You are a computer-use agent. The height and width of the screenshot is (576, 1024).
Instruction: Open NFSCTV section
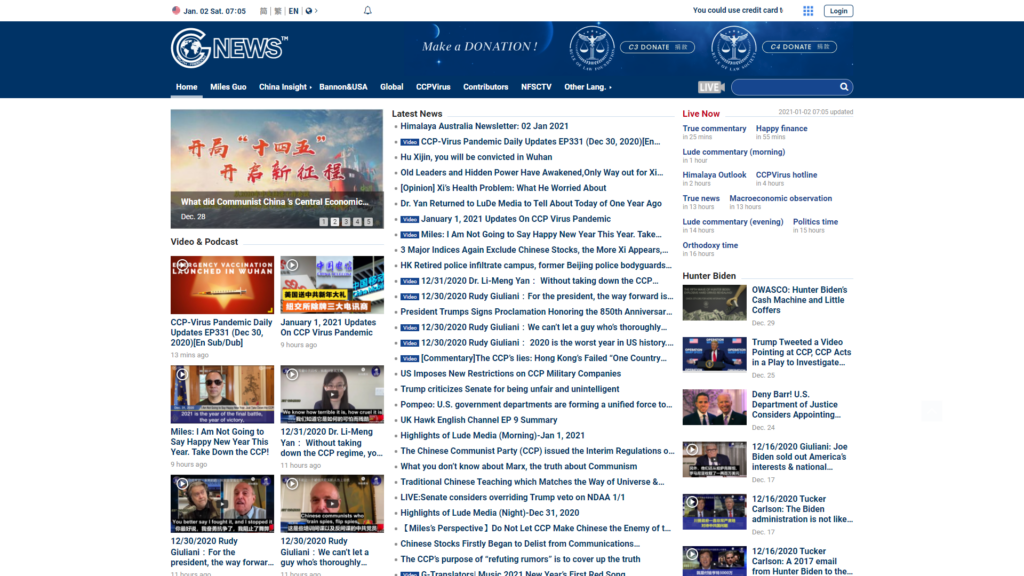[x=536, y=87]
